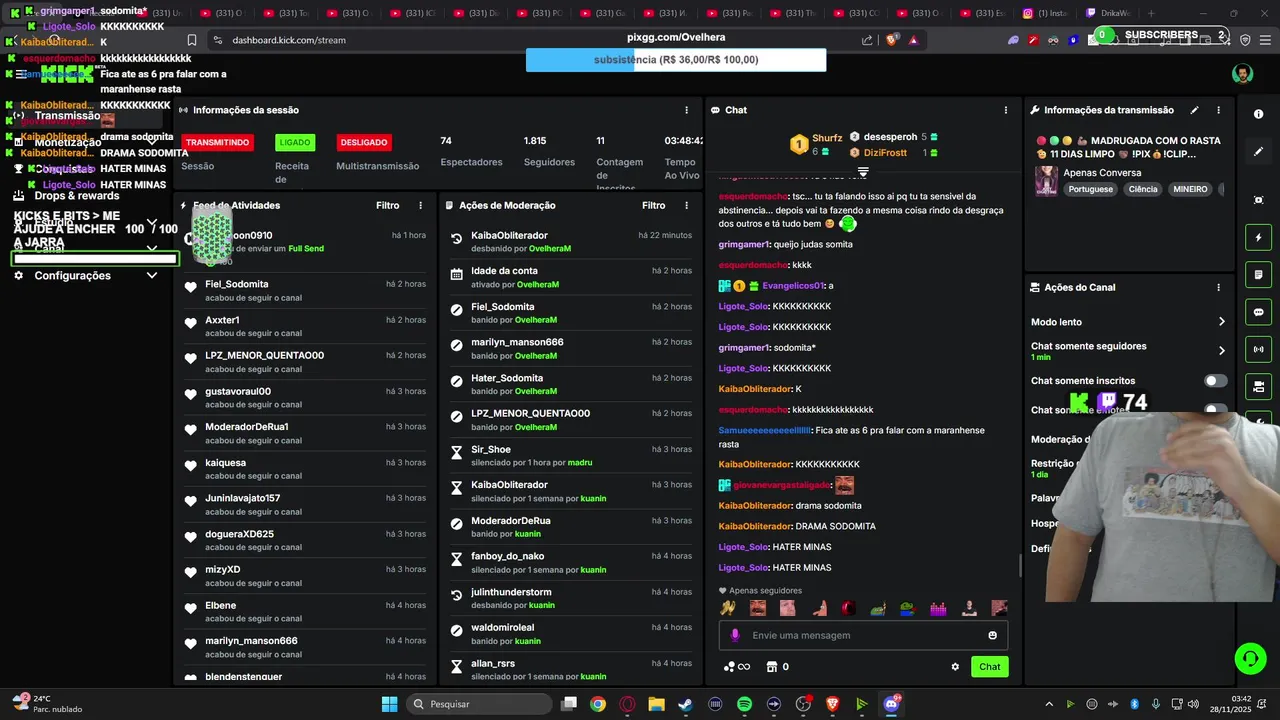Open Transmissão in the sidebar
The image size is (1280, 720).
coord(67,115)
